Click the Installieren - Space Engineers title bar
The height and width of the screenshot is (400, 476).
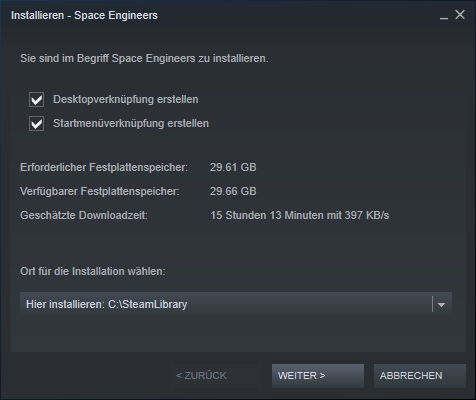click(84, 15)
